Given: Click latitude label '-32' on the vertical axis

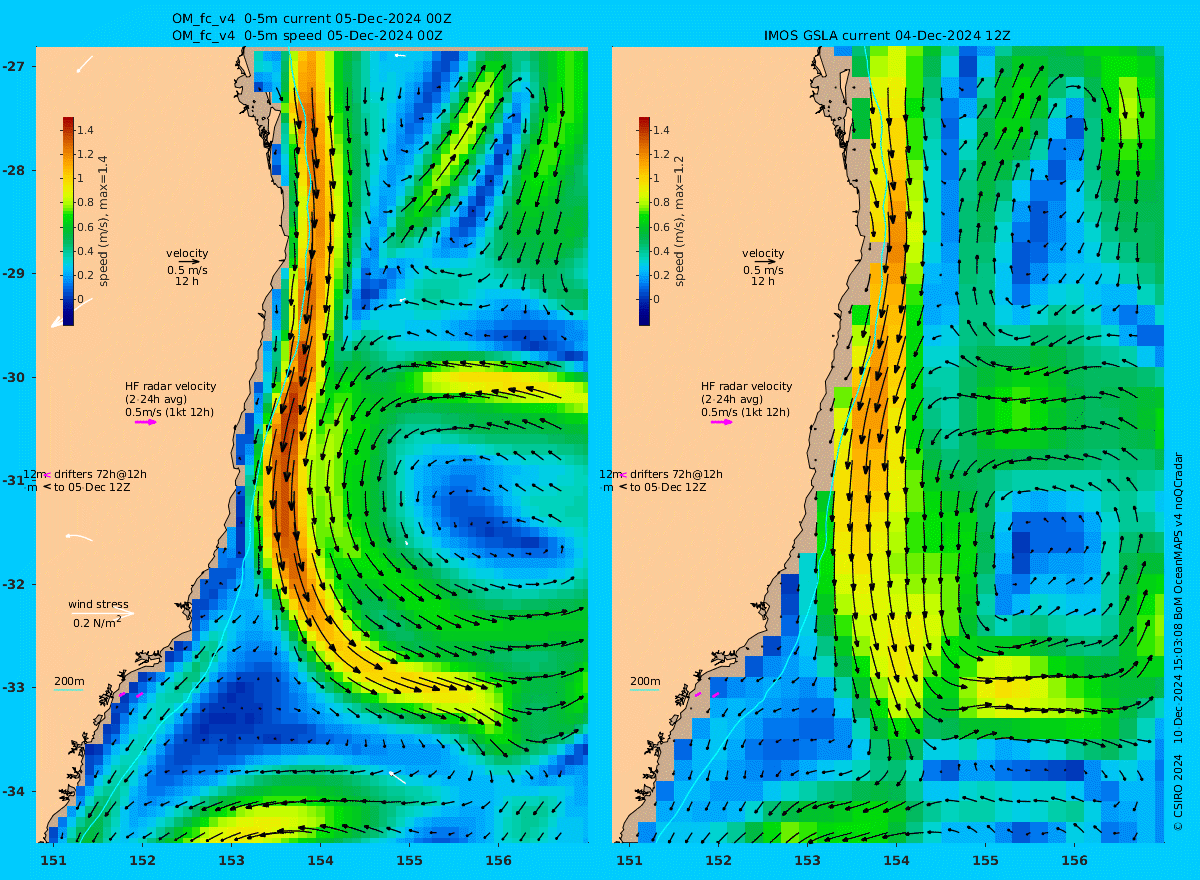Looking at the screenshot, I should click(15, 584).
